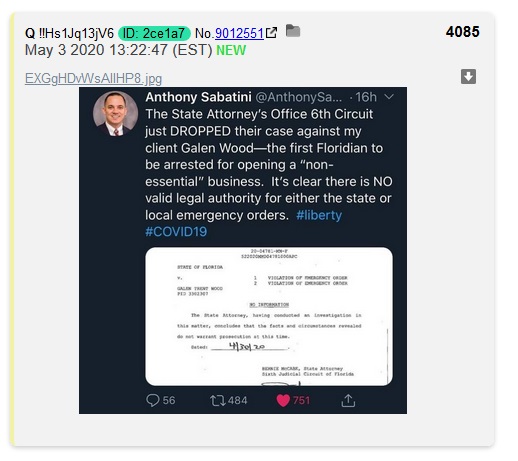Click the Q !!Hs1Jq13jV6 tripcode name
Viewport: 518px width, 461px height.
click(x=69, y=33)
